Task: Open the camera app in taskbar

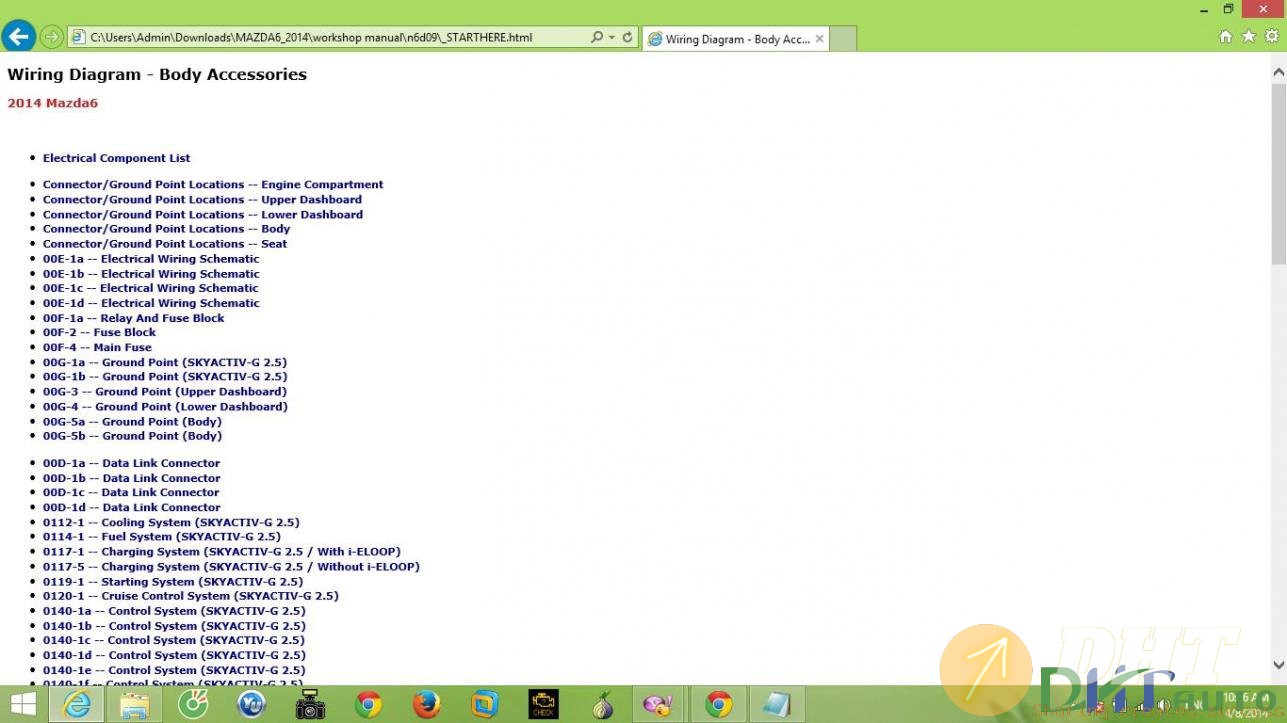Action: click(310, 704)
